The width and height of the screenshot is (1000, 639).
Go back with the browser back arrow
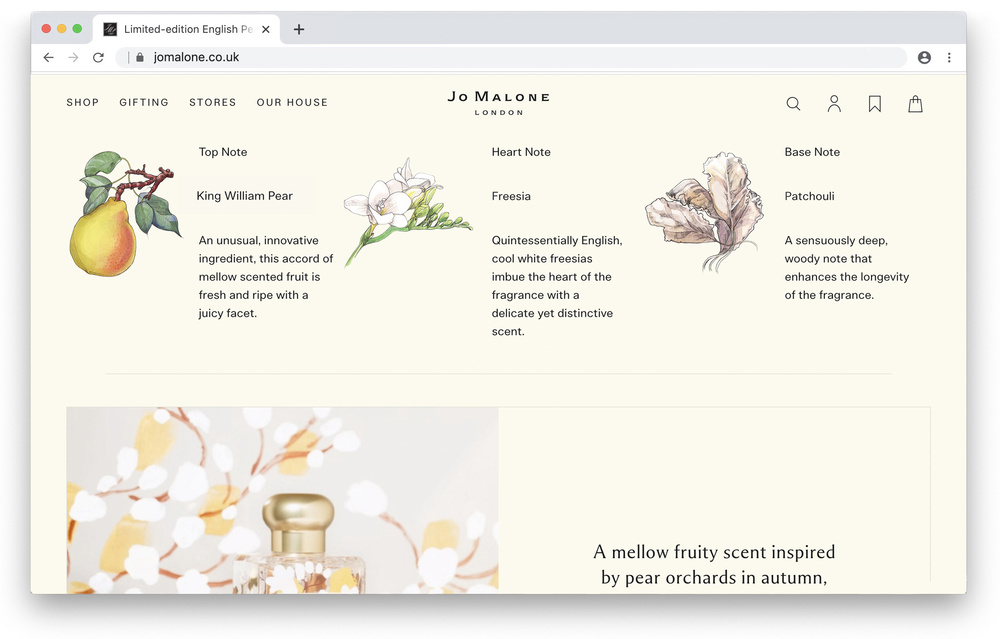pyautogui.click(x=48, y=57)
